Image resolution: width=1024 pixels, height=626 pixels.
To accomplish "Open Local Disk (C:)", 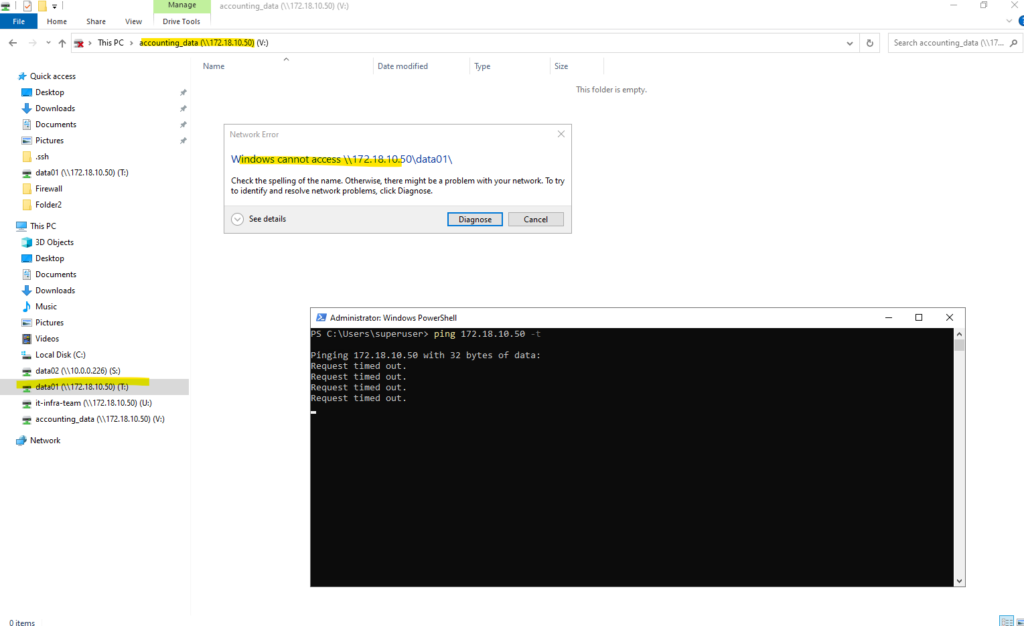I will pos(60,354).
